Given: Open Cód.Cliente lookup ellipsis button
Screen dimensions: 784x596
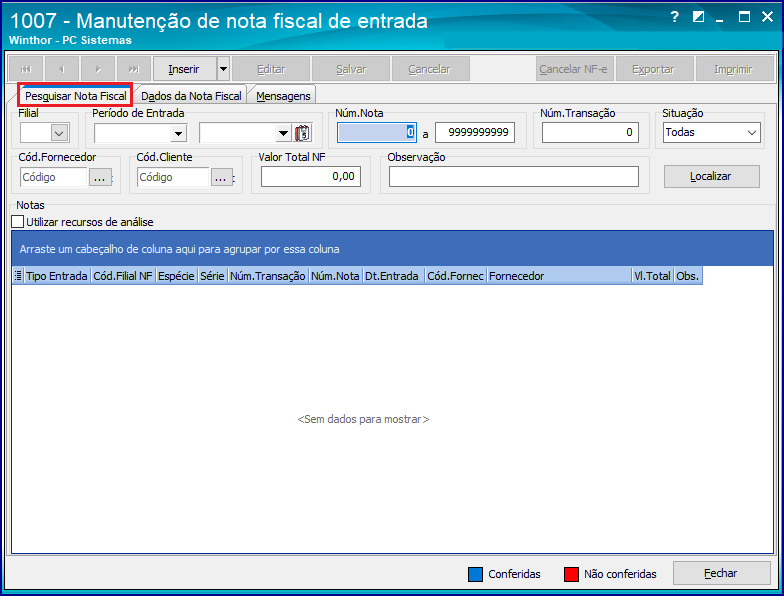Looking at the screenshot, I should click(222, 177).
